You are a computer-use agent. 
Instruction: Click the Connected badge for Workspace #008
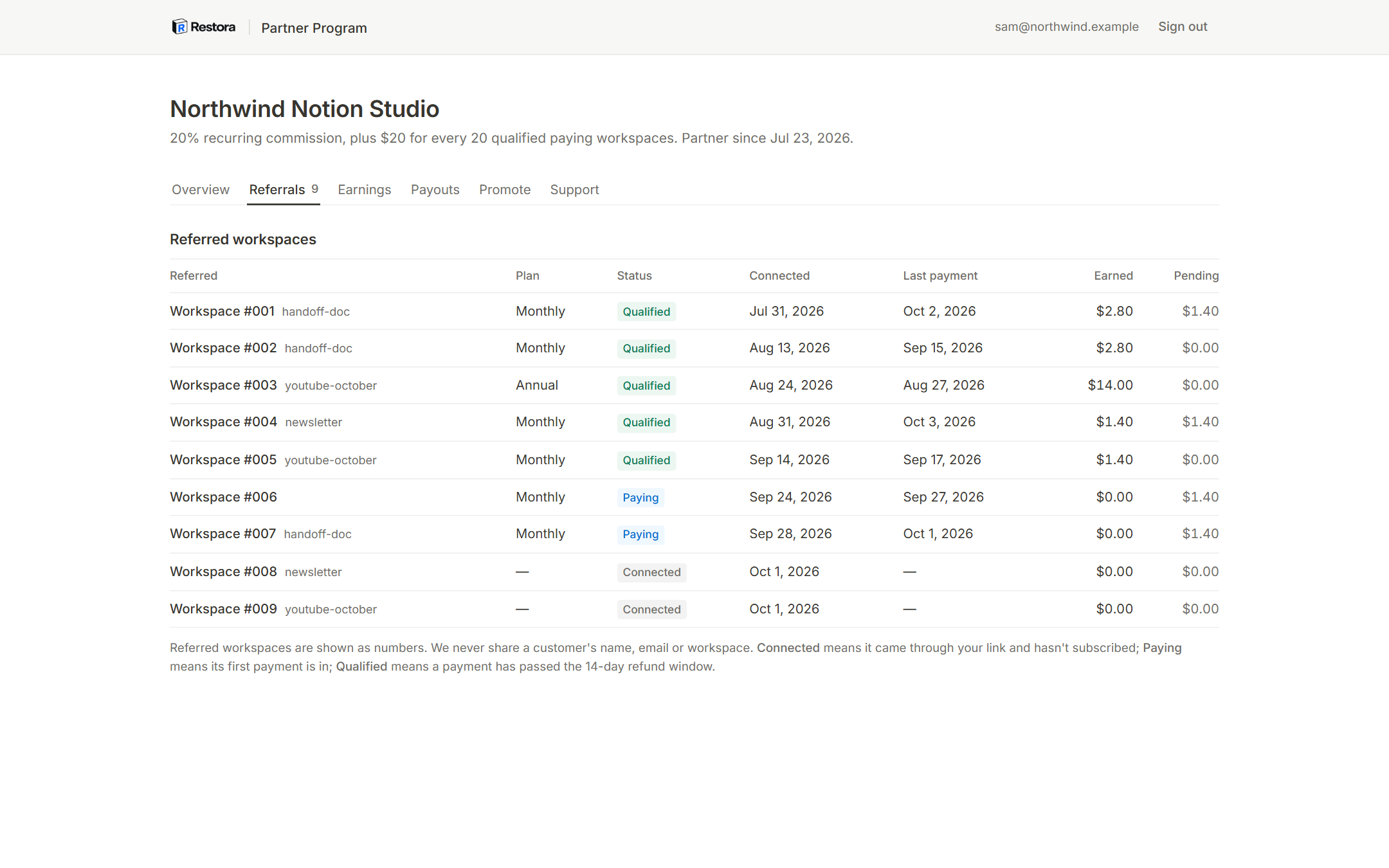pos(651,572)
